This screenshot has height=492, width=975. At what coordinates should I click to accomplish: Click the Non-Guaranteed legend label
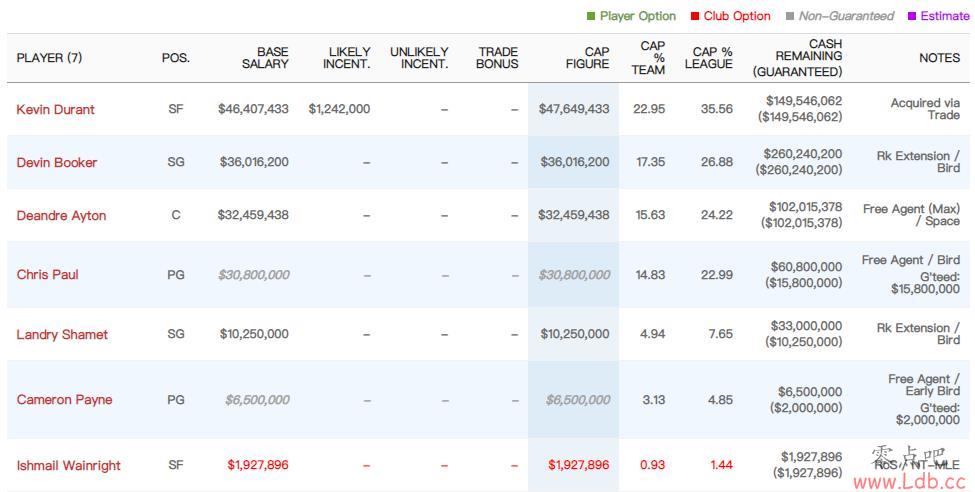846,17
